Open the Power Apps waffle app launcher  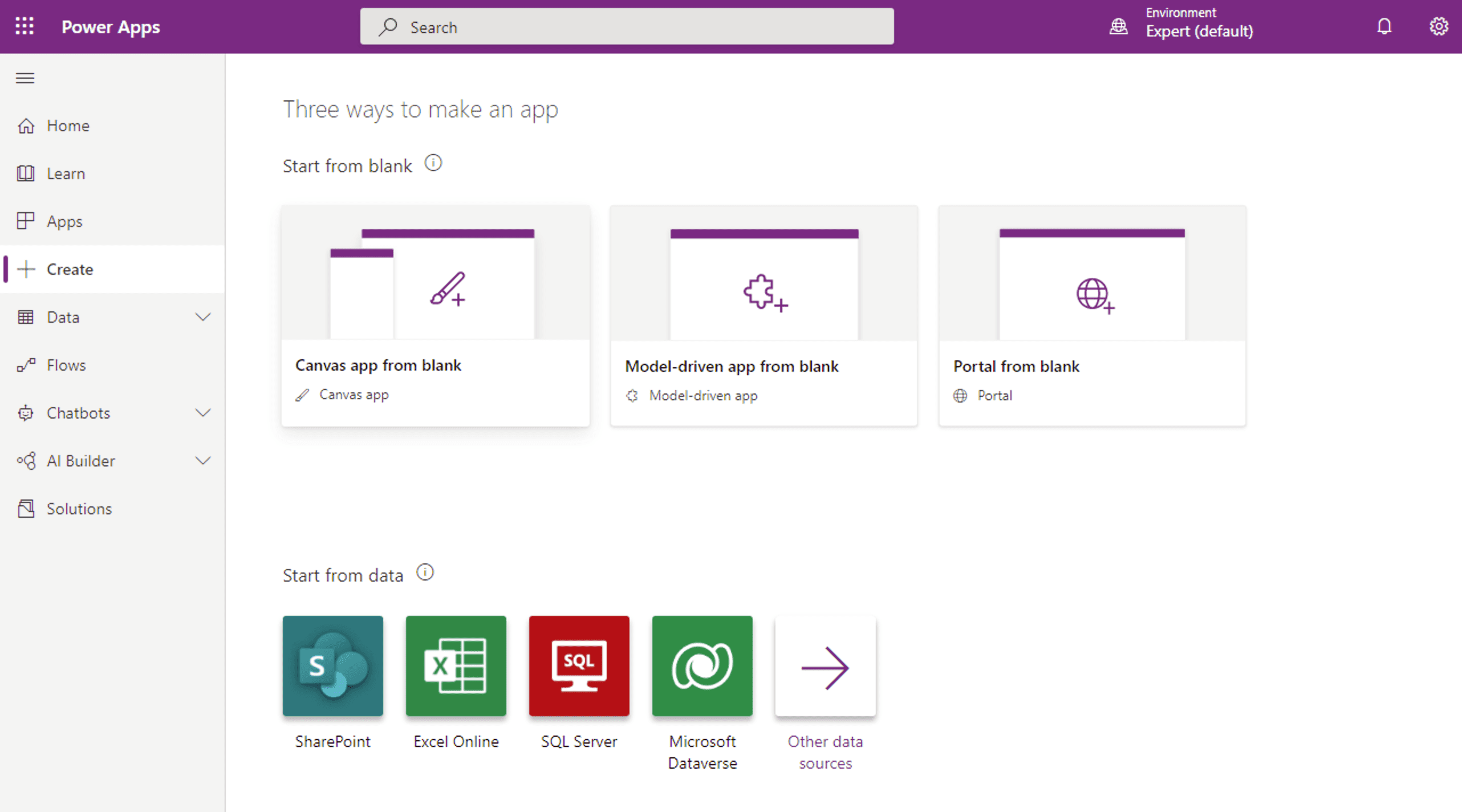coord(24,26)
